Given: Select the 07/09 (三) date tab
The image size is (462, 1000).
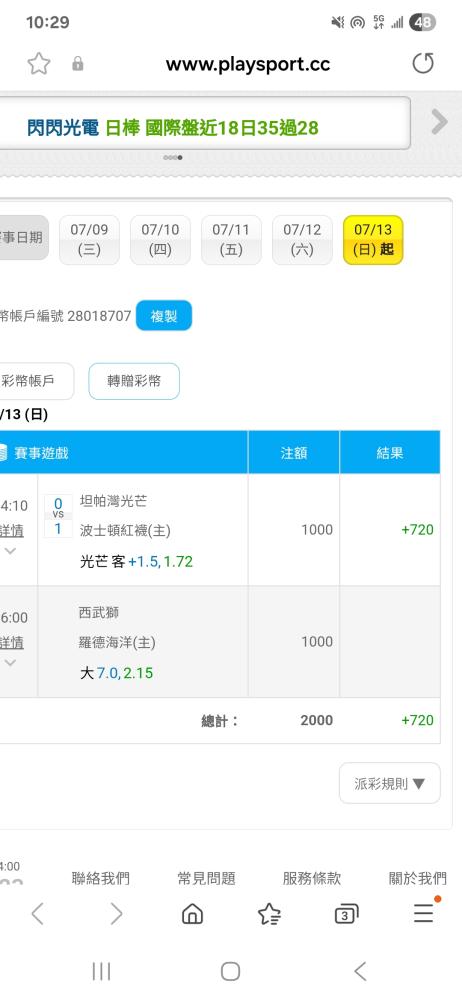Looking at the screenshot, I should [89, 240].
